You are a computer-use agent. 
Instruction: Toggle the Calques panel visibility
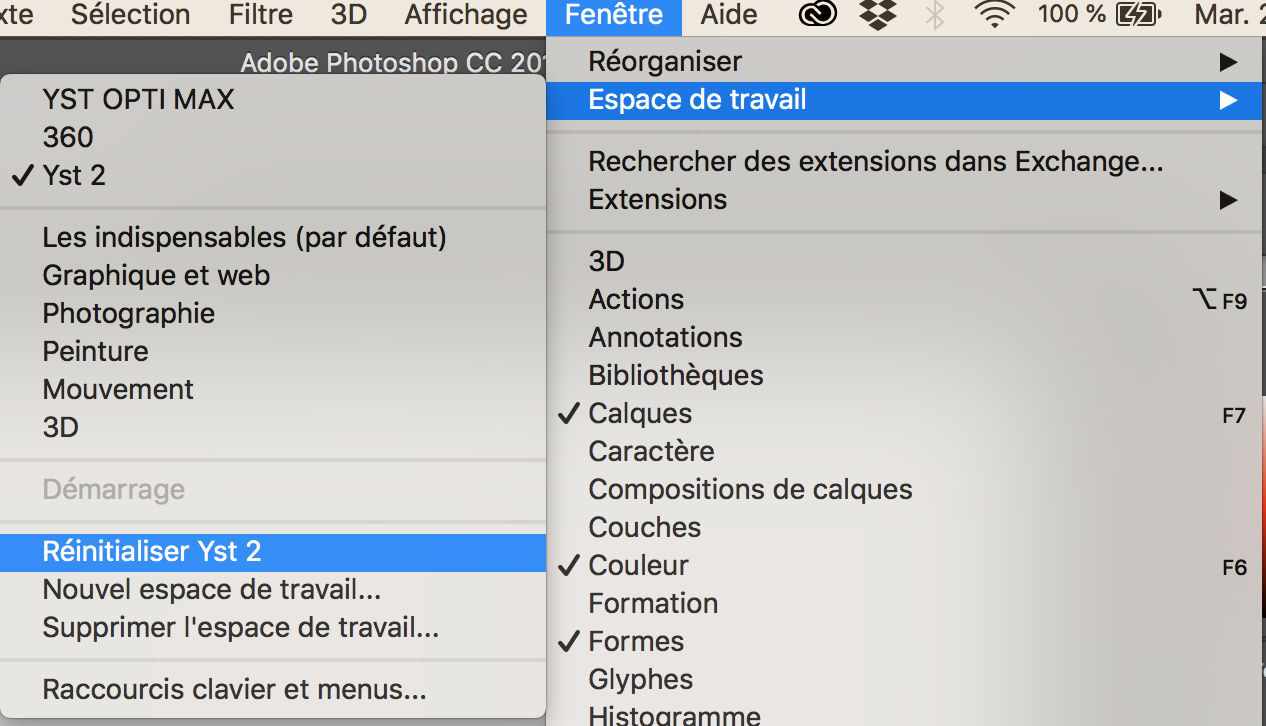coord(640,413)
